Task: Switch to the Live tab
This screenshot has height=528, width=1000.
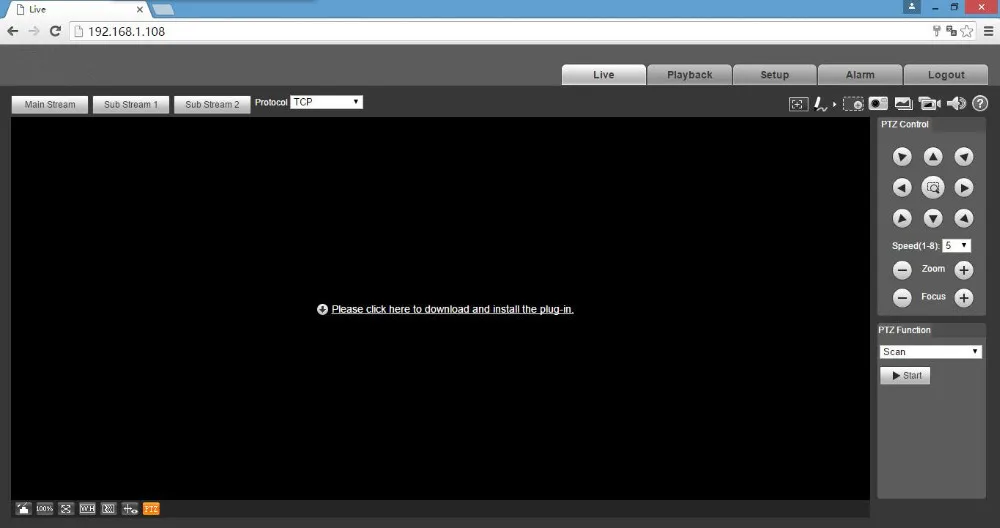Action: (x=603, y=75)
